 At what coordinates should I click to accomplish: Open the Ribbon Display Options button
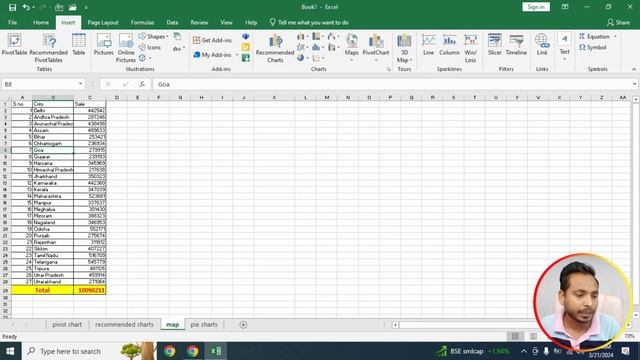click(565, 7)
